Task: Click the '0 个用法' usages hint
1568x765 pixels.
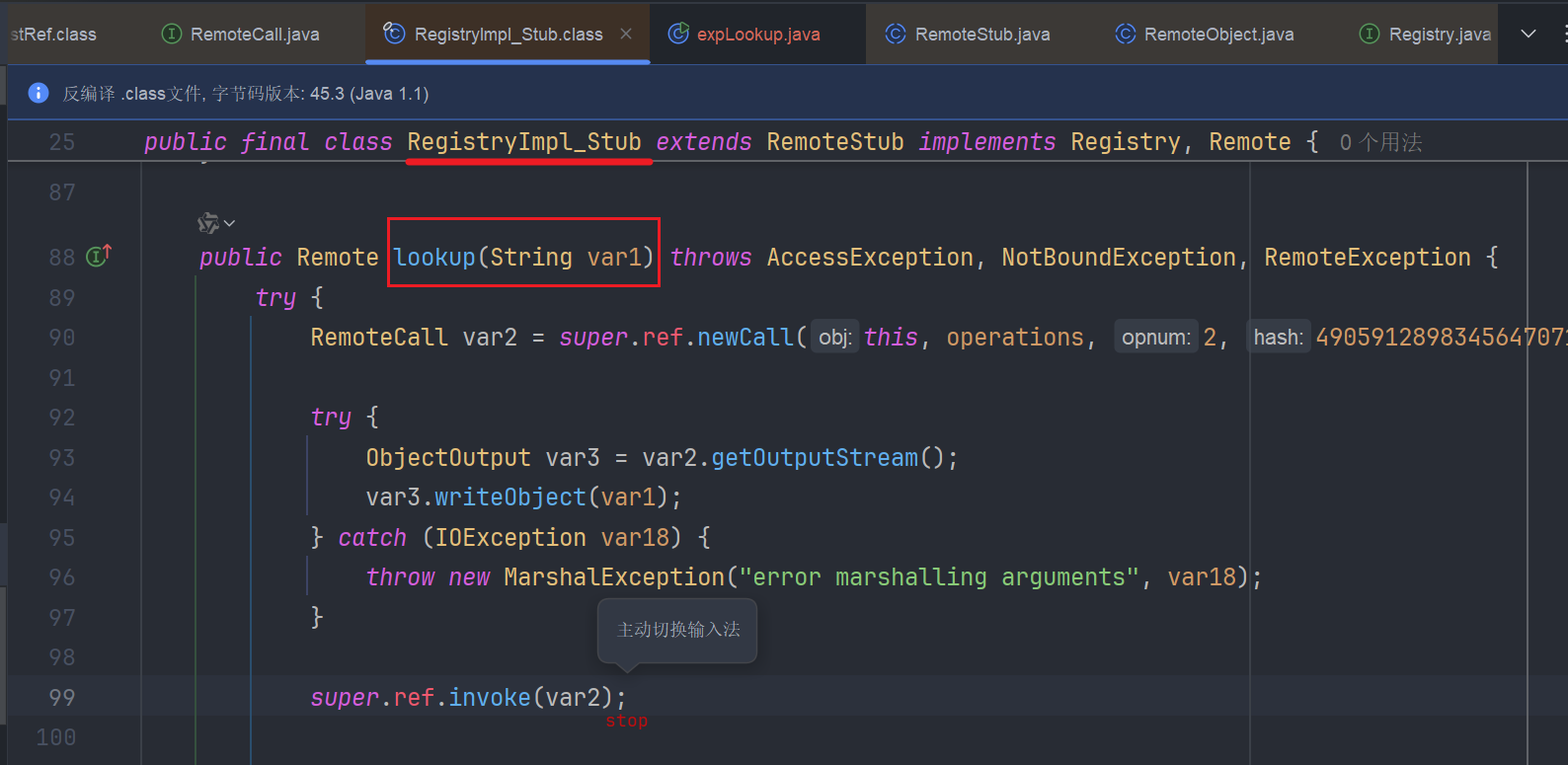Action: [x=1380, y=142]
